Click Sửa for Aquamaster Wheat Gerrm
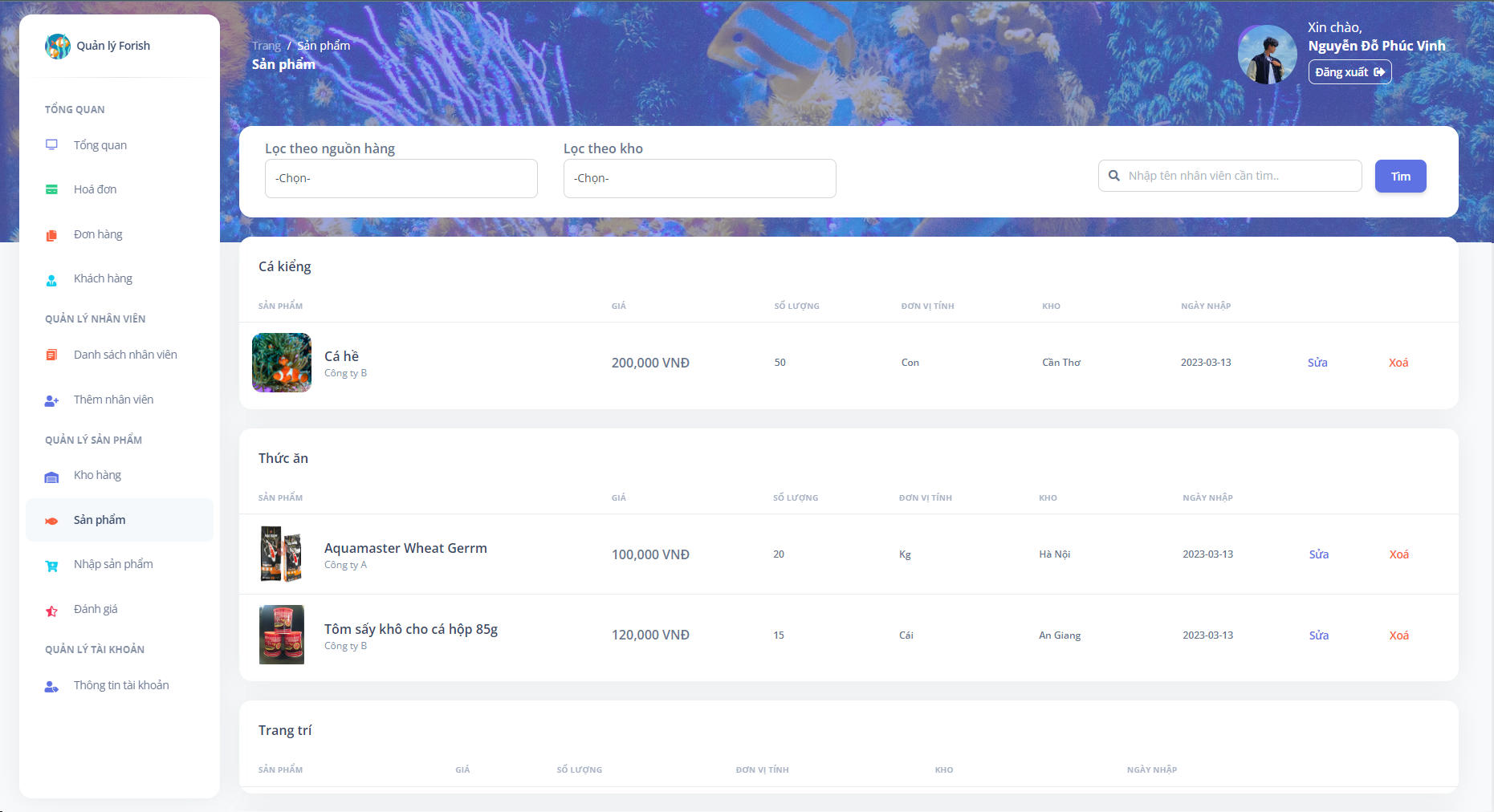Screen dimensions: 1494x812 (x=1319, y=554)
